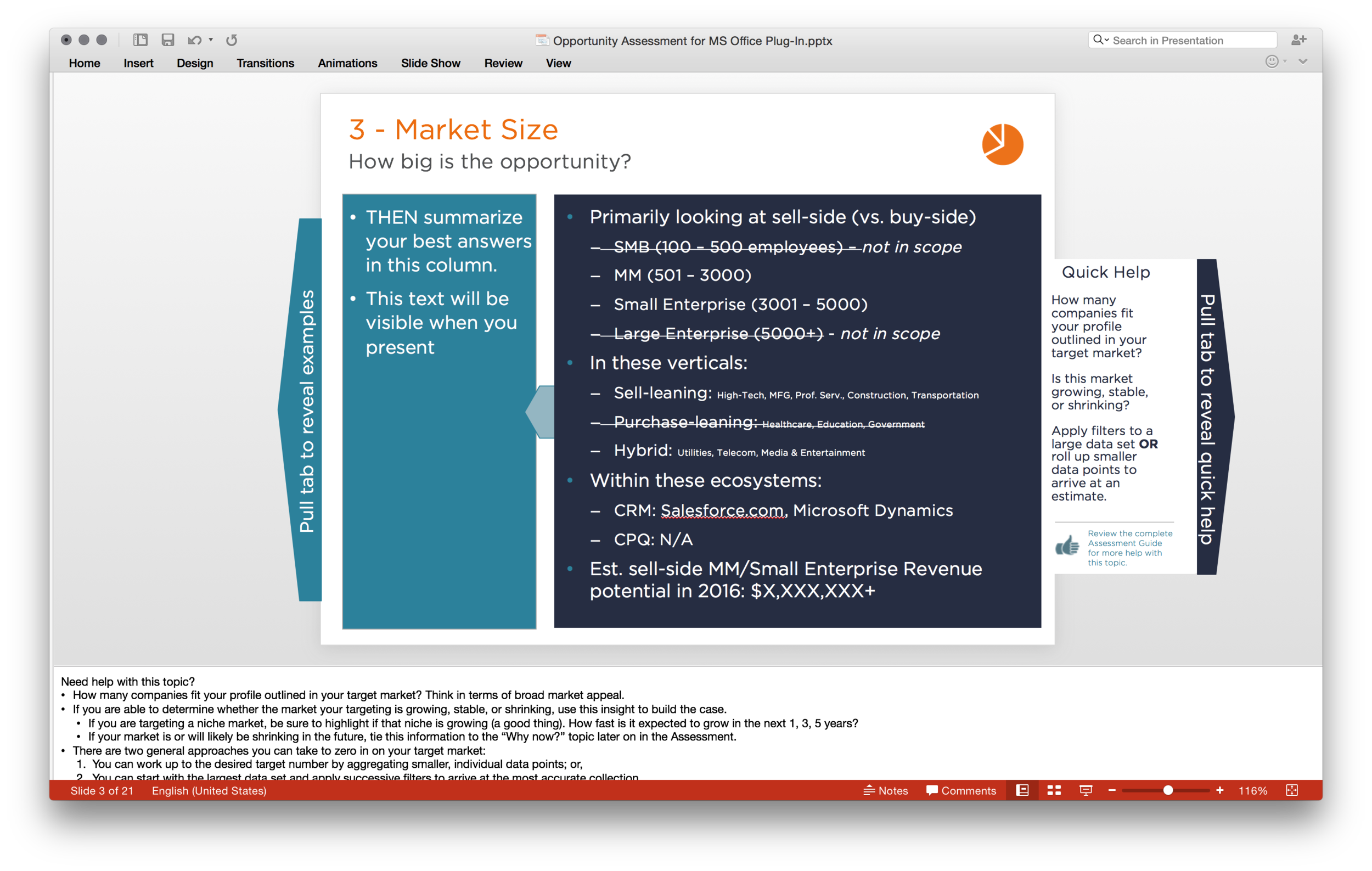The image size is (1372, 871).
Task: Toggle the Notes pane button
Action: pos(886,790)
